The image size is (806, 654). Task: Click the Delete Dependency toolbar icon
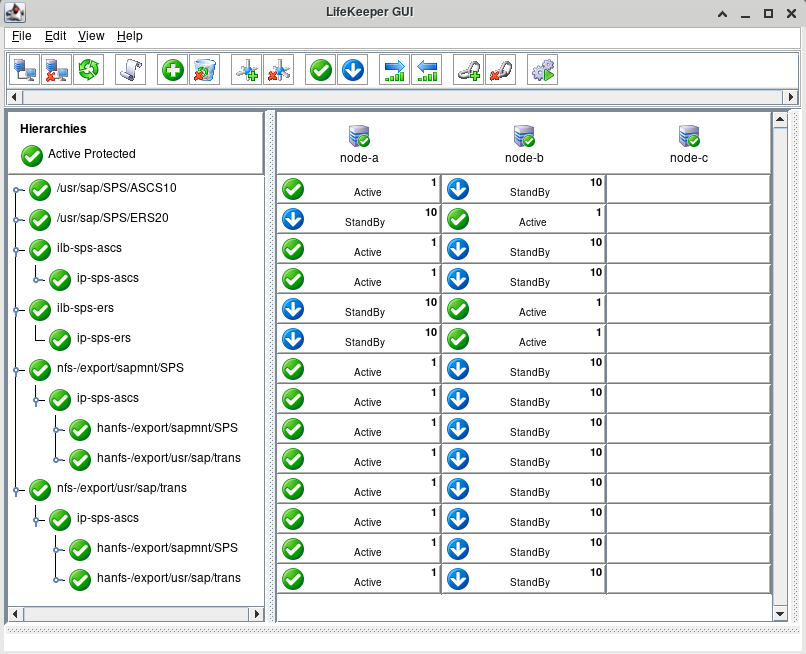point(279,69)
